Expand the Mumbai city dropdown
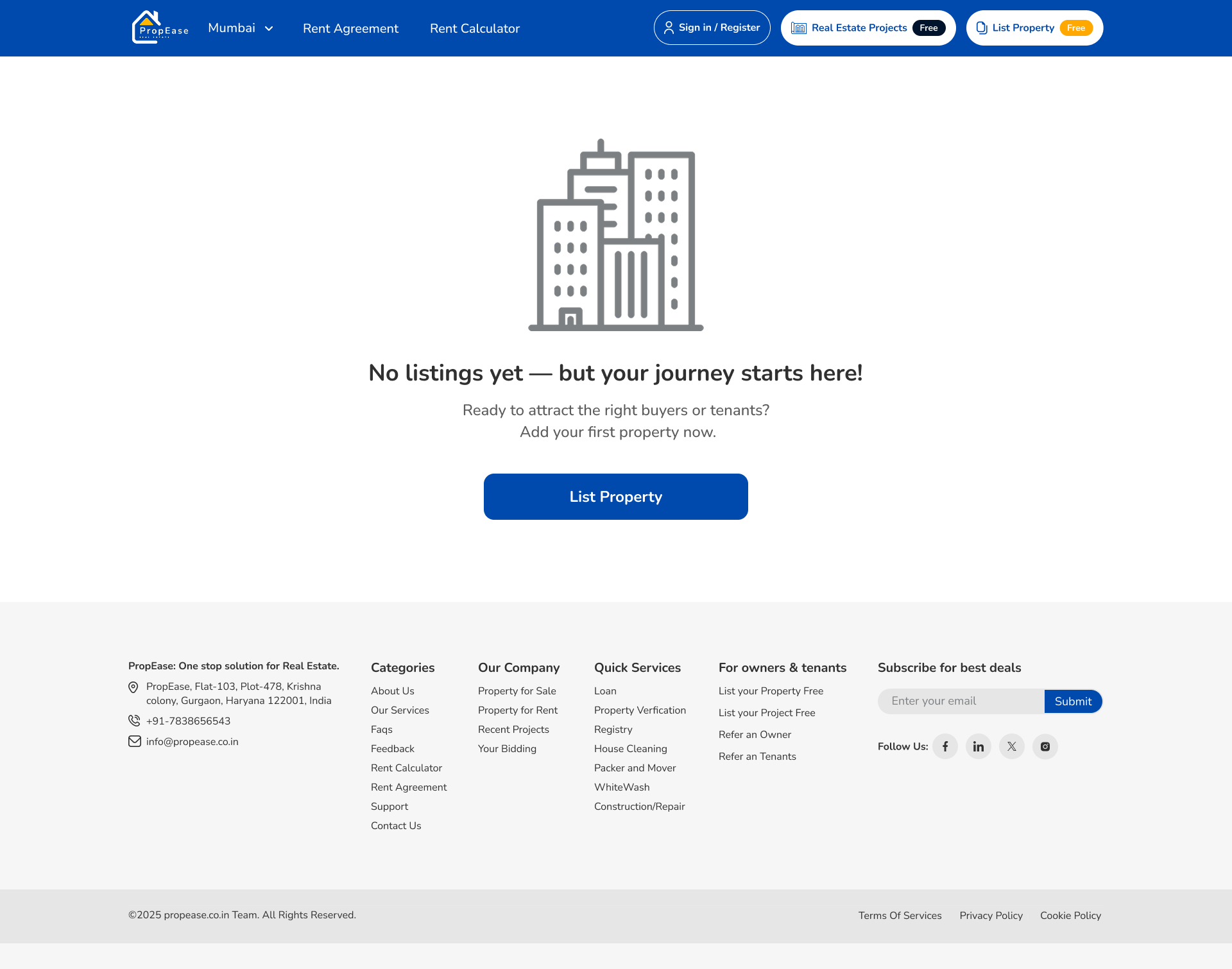 (241, 28)
